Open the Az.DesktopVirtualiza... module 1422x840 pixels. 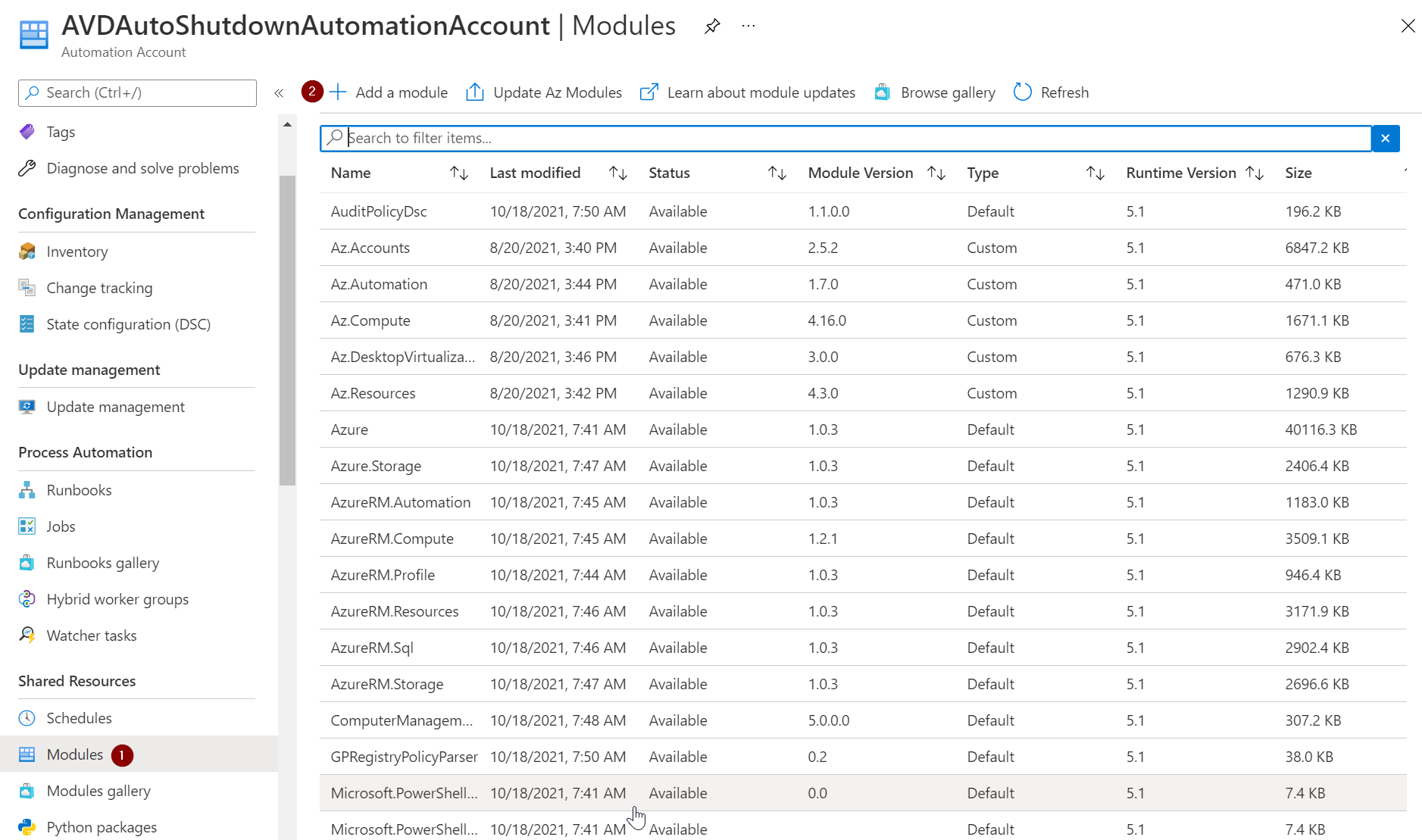point(403,357)
